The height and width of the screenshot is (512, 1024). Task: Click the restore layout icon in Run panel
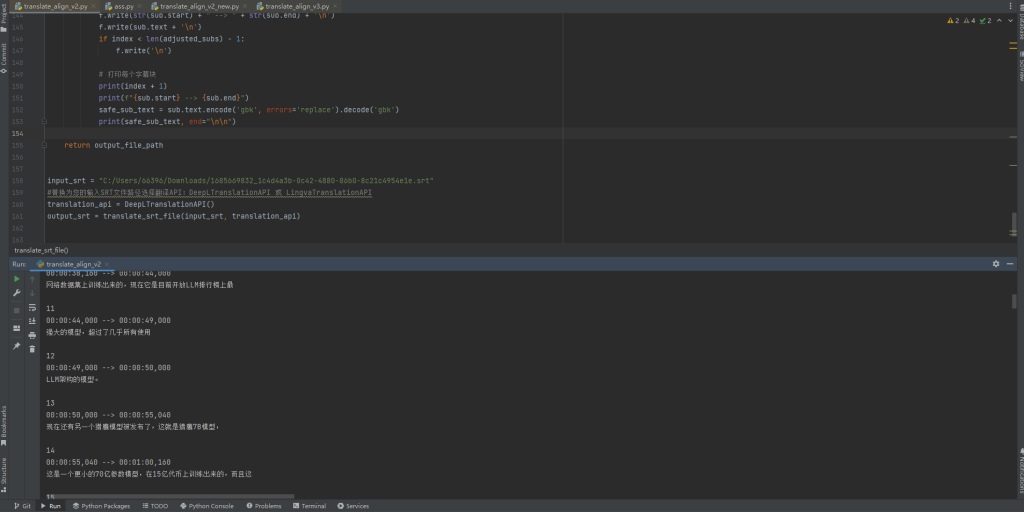pos(16,328)
